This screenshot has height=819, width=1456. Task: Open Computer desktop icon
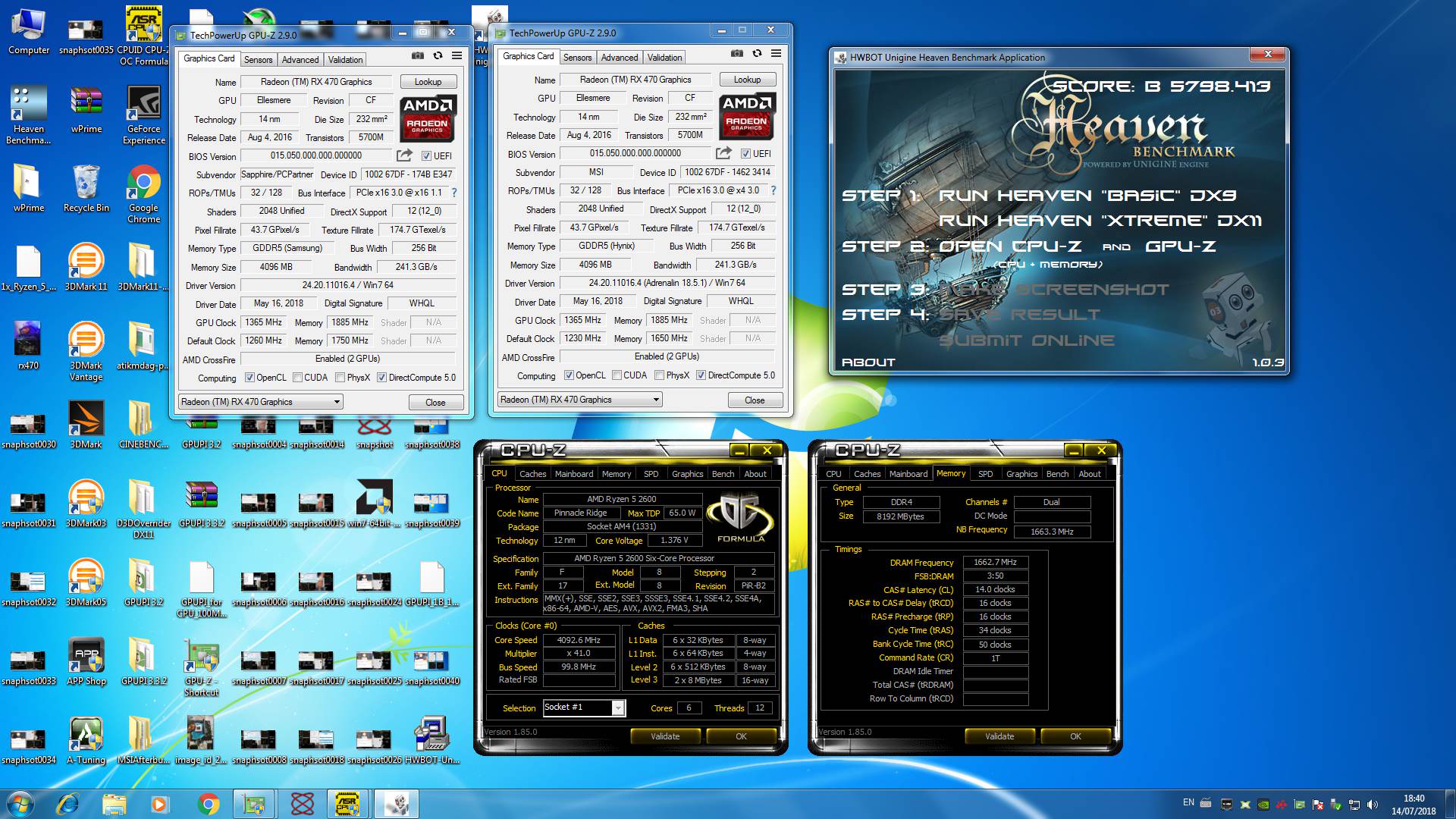coord(29,32)
